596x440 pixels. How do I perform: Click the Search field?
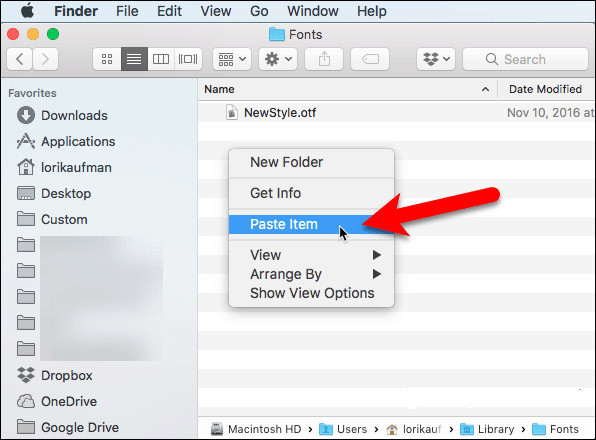525,59
